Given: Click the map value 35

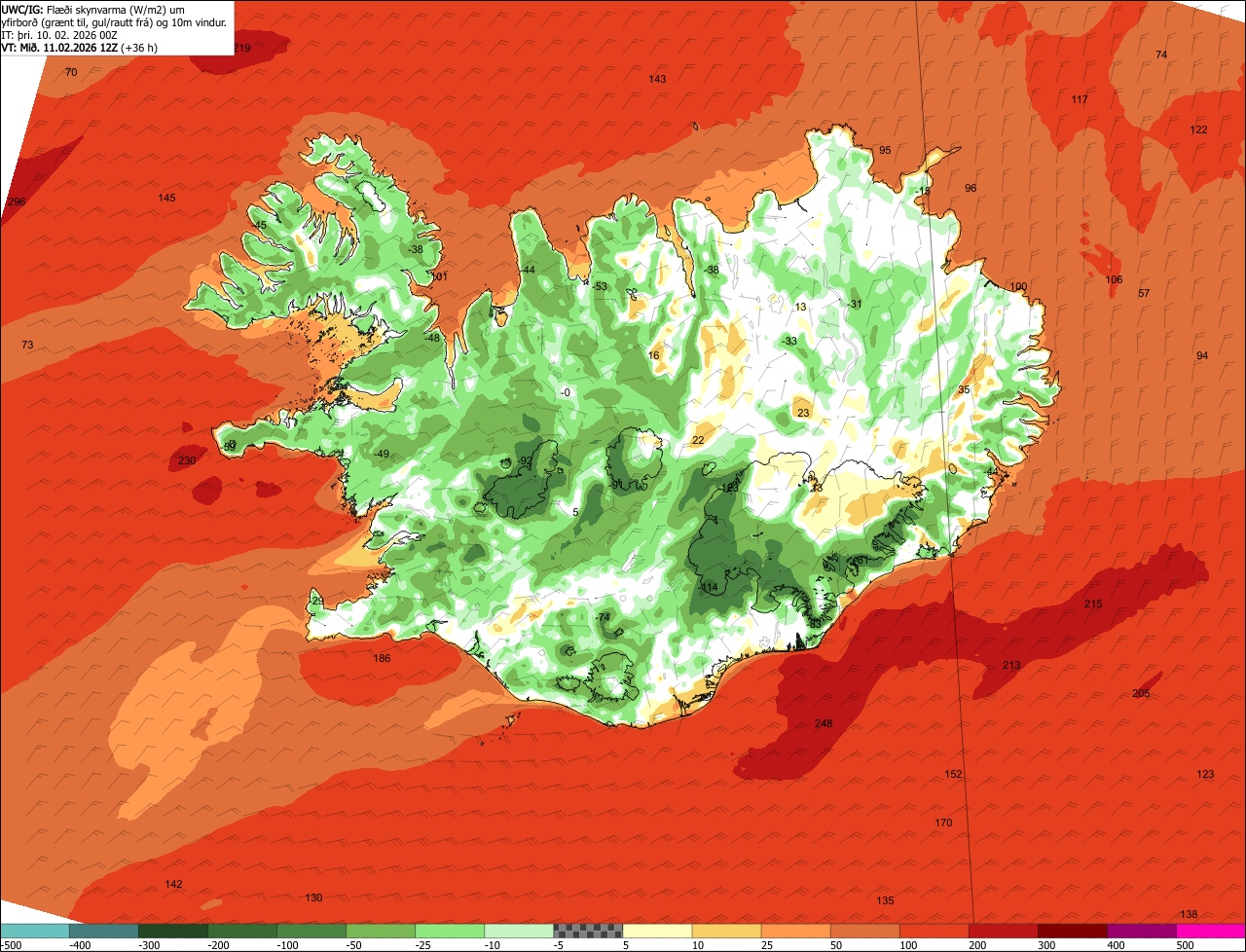Looking at the screenshot, I should click(964, 389).
